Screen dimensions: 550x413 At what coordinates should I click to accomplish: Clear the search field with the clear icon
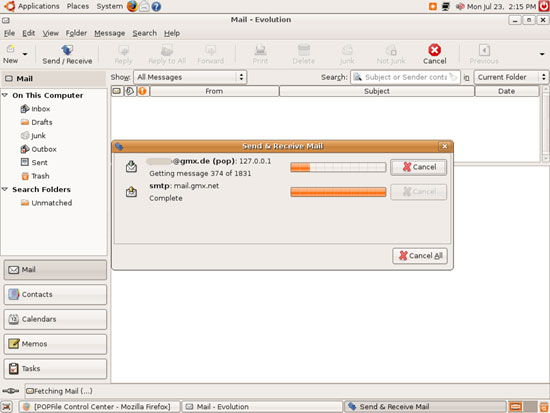point(453,77)
